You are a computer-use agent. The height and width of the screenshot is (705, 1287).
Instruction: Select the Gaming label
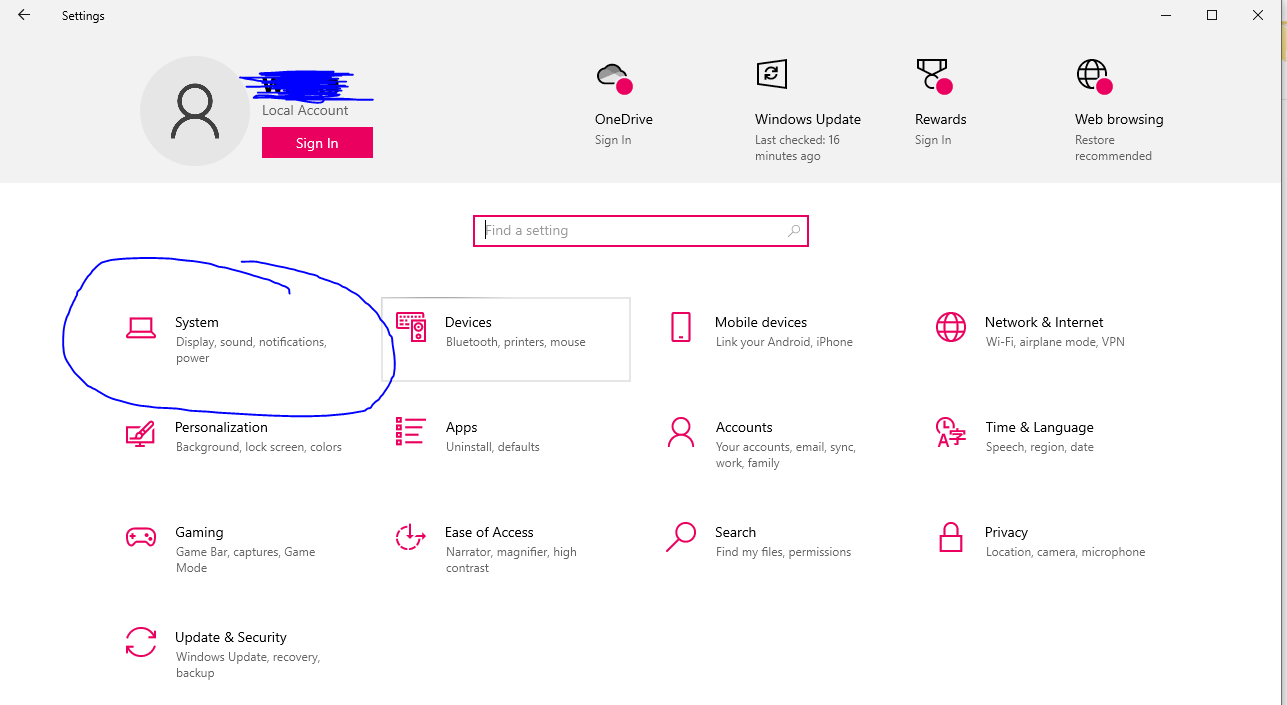pos(200,532)
